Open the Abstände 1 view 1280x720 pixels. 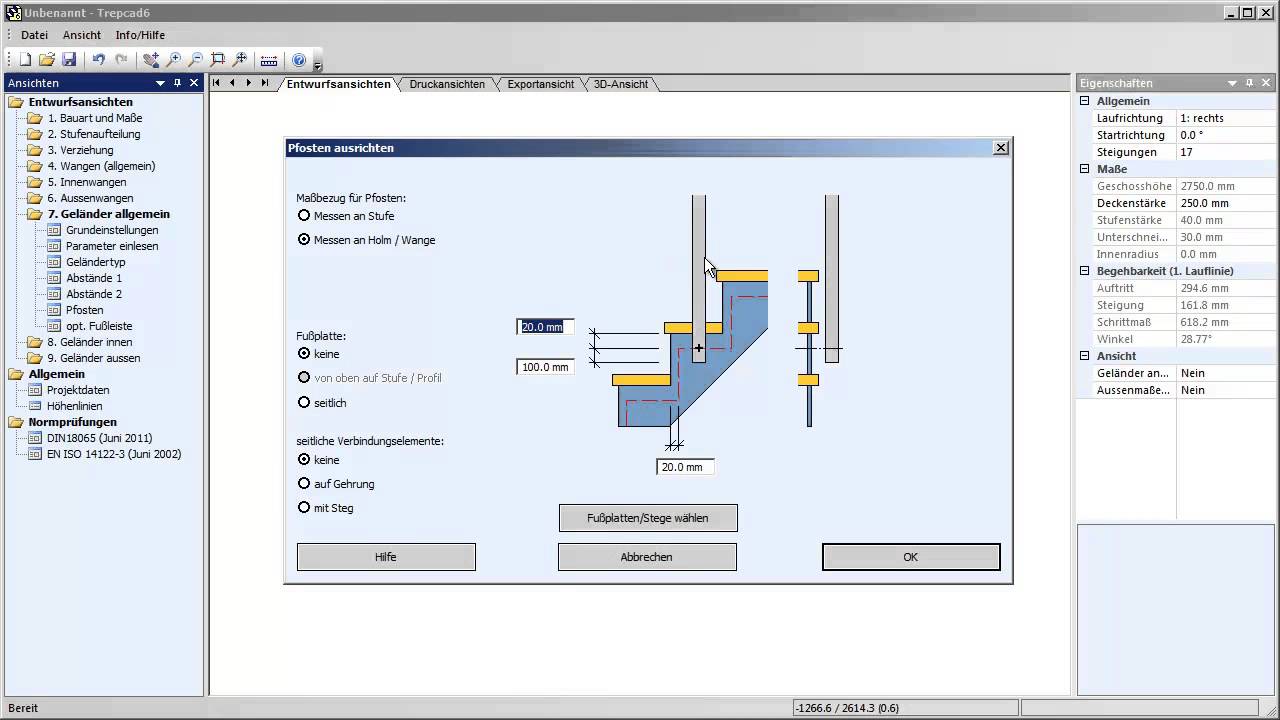pos(94,278)
